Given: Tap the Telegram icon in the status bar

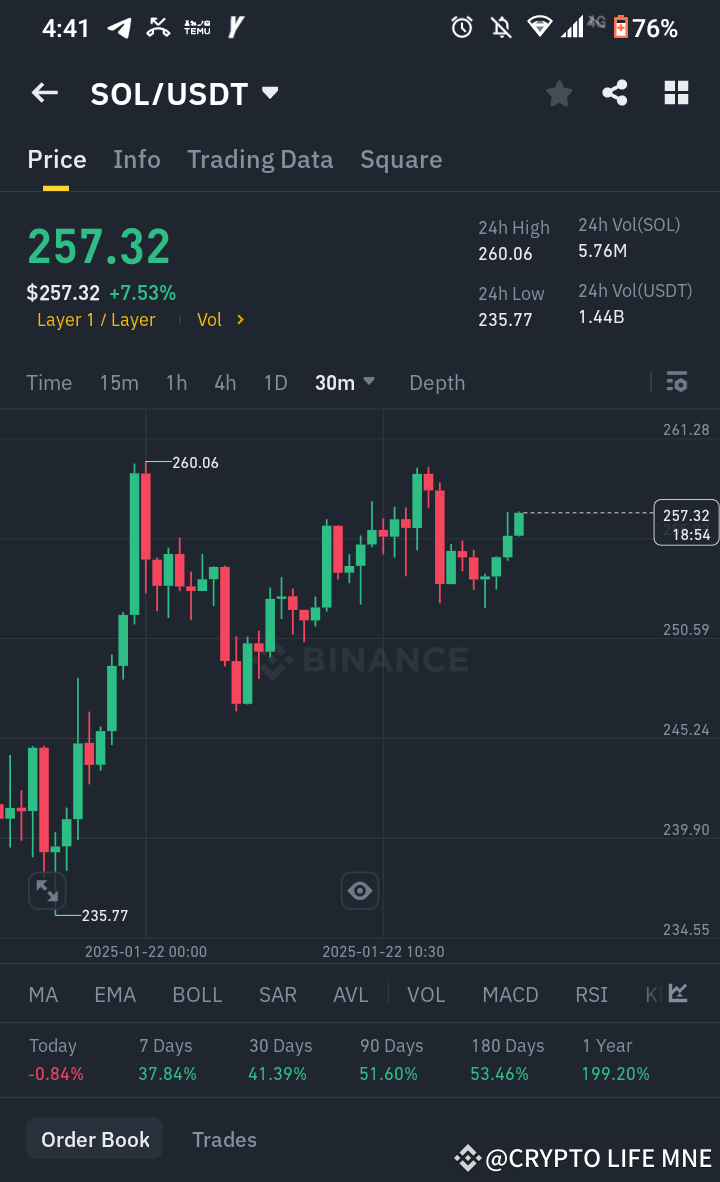Looking at the screenshot, I should pyautogui.click(x=119, y=27).
